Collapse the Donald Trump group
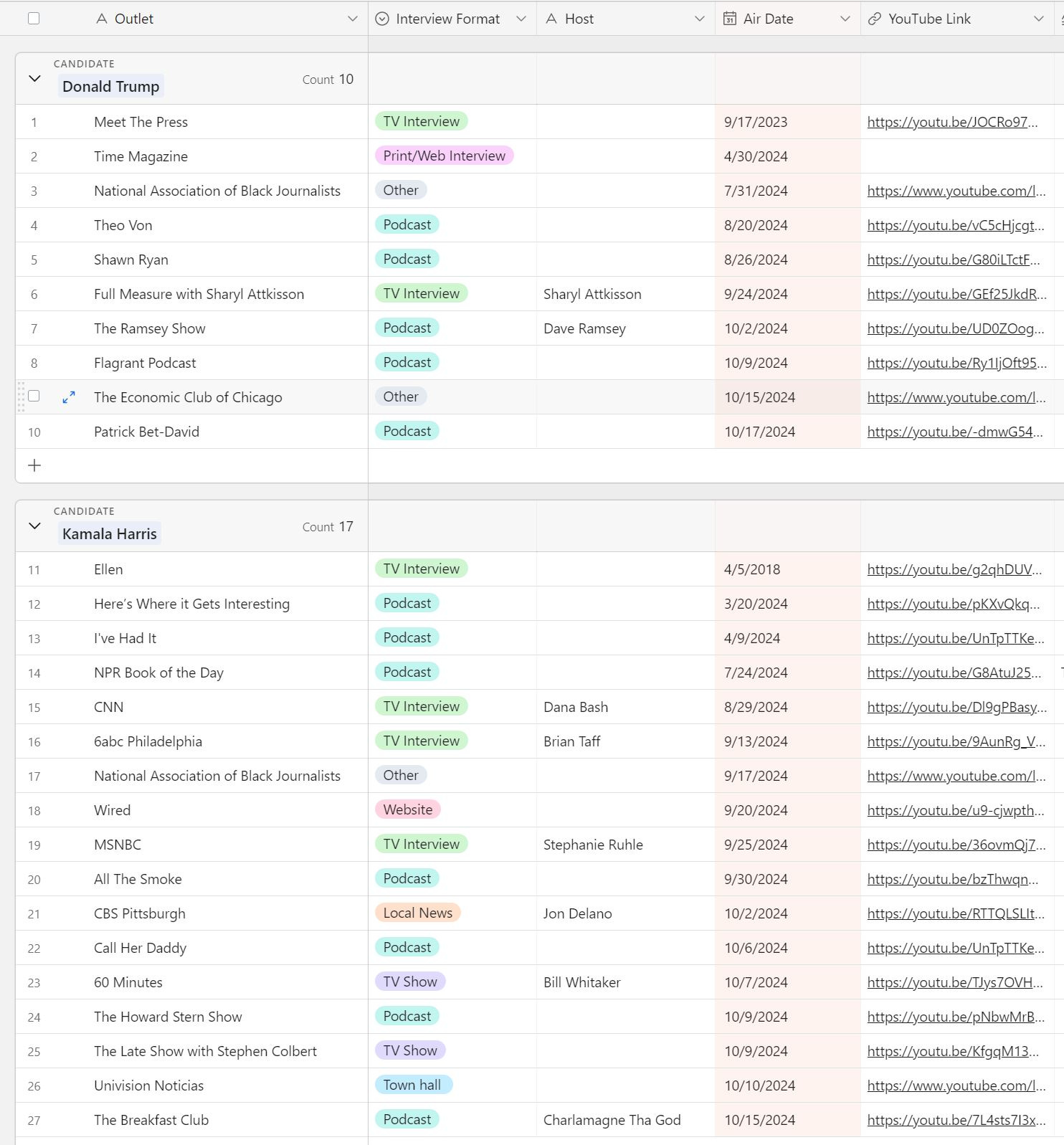This screenshot has width=1064, height=1145. [x=34, y=78]
